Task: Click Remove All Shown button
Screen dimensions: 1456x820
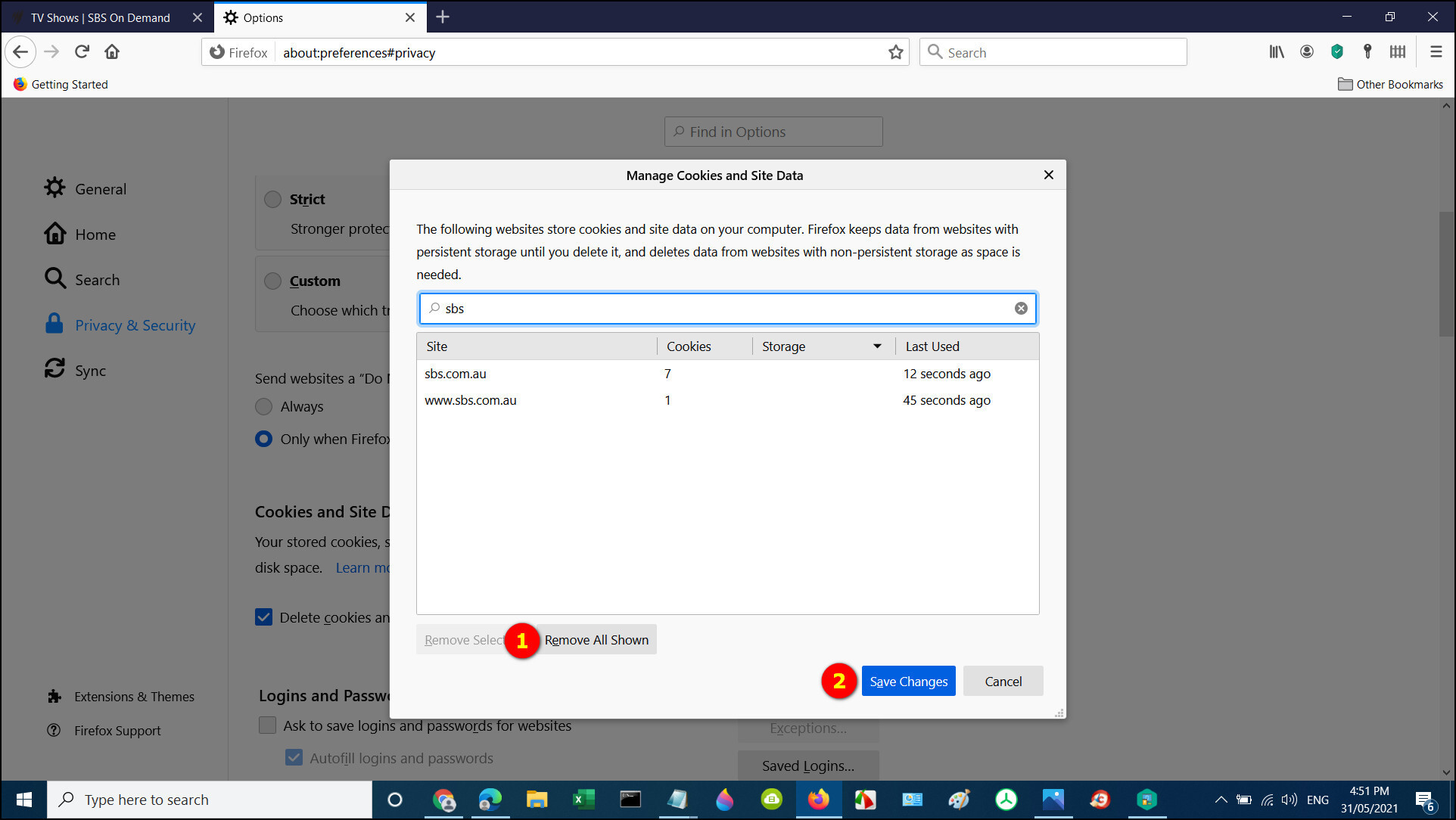Action: [596, 640]
